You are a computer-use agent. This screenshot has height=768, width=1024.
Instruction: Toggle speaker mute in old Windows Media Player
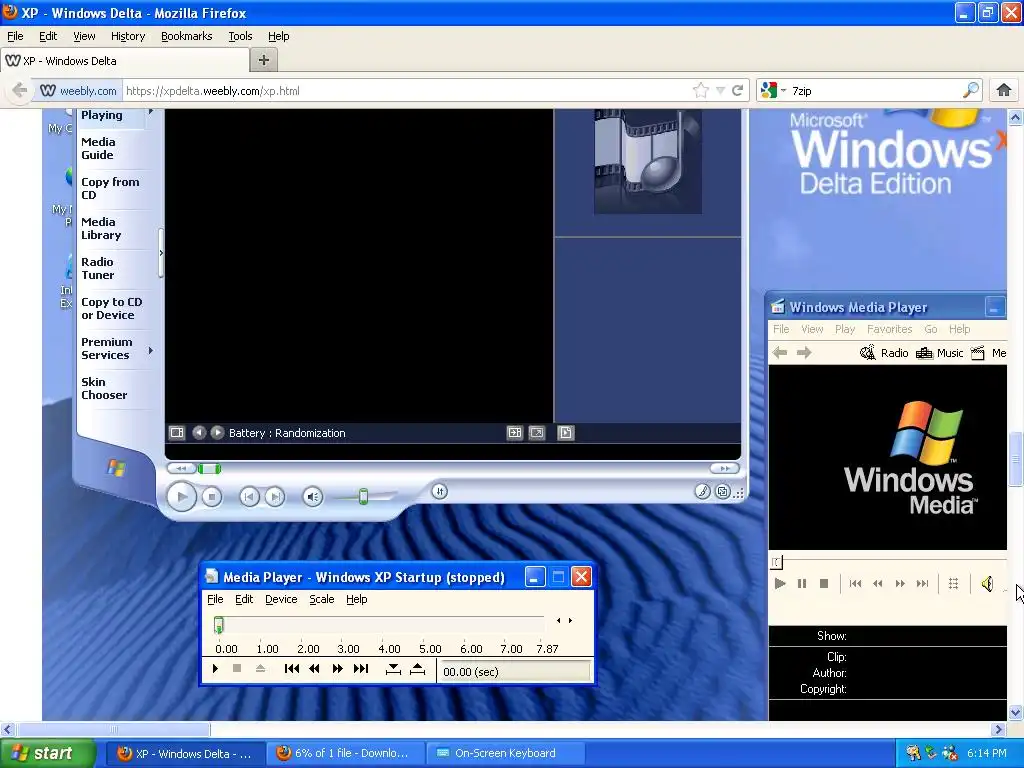(987, 584)
